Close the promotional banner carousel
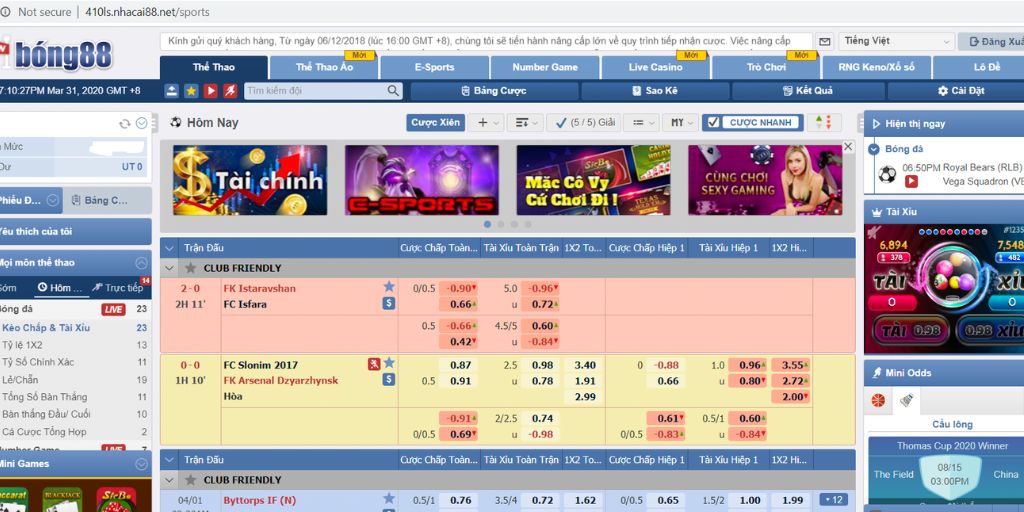This screenshot has height=512, width=1024. pos(848,147)
